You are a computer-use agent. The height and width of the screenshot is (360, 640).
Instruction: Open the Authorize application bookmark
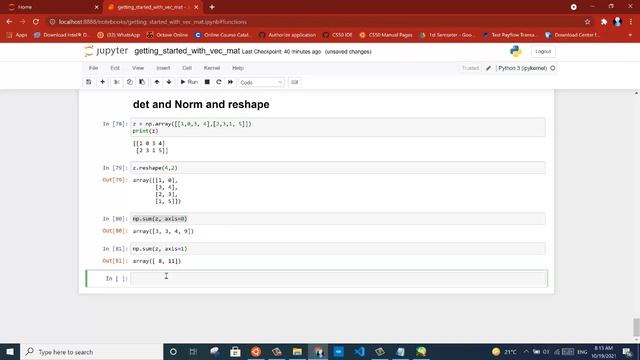tap(288, 35)
